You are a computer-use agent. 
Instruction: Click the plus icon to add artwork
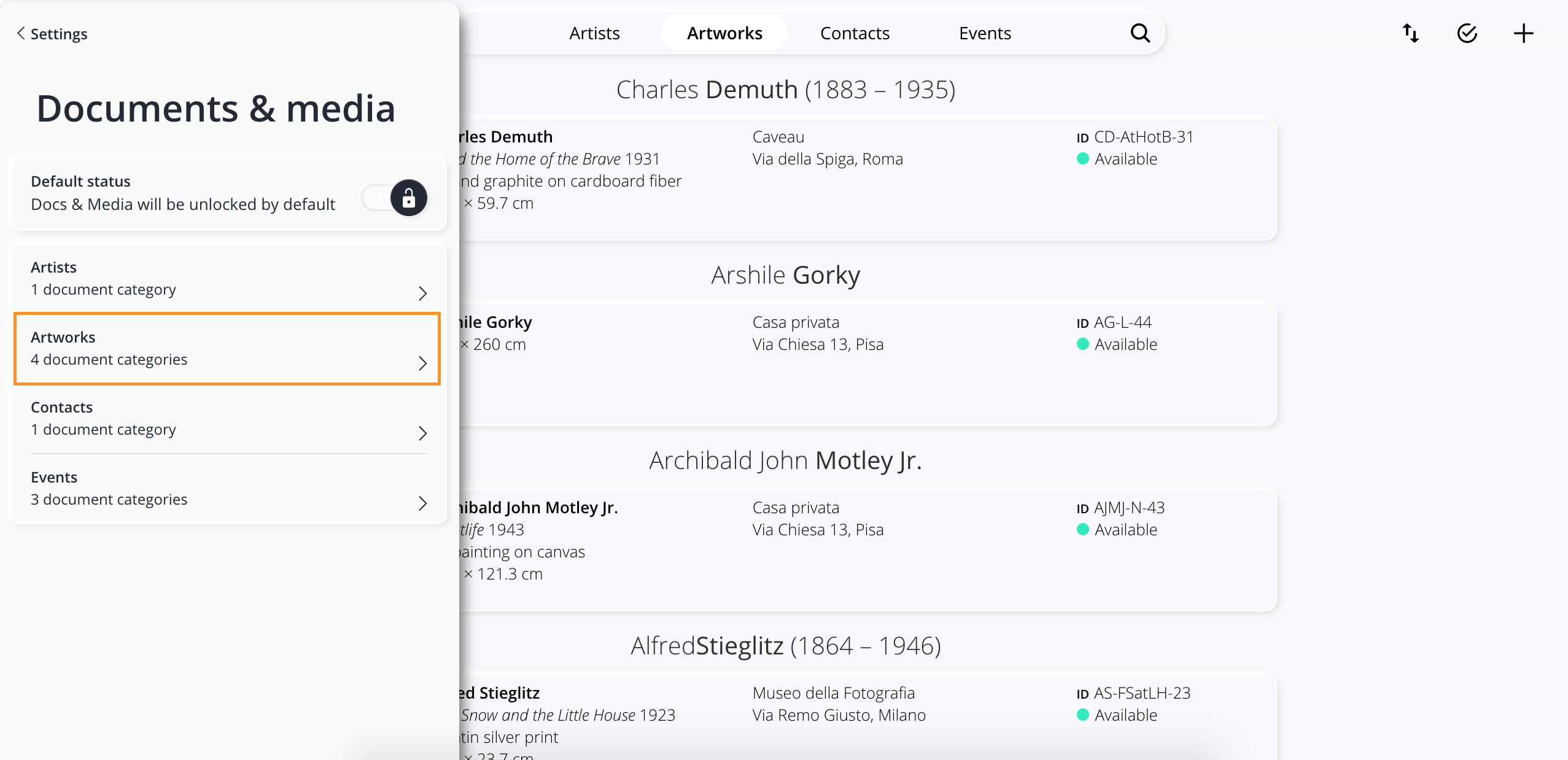point(1523,33)
